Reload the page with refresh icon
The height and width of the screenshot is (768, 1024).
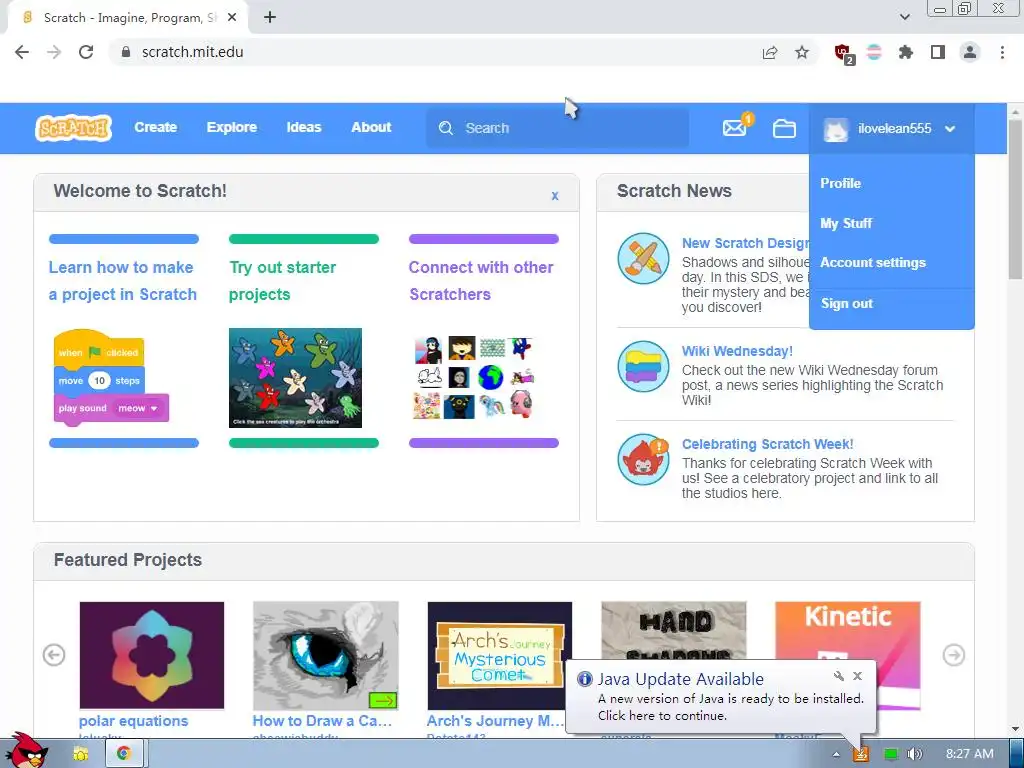(86, 52)
